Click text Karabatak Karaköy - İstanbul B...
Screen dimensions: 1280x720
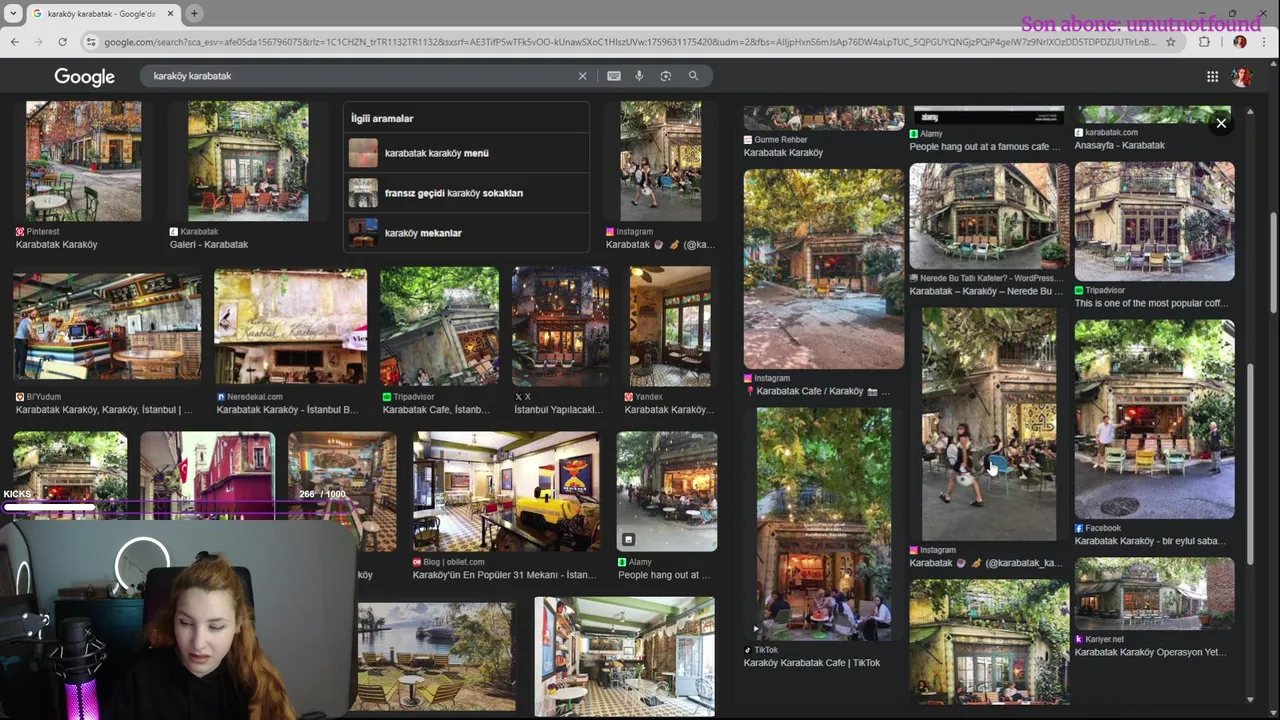[287, 410]
